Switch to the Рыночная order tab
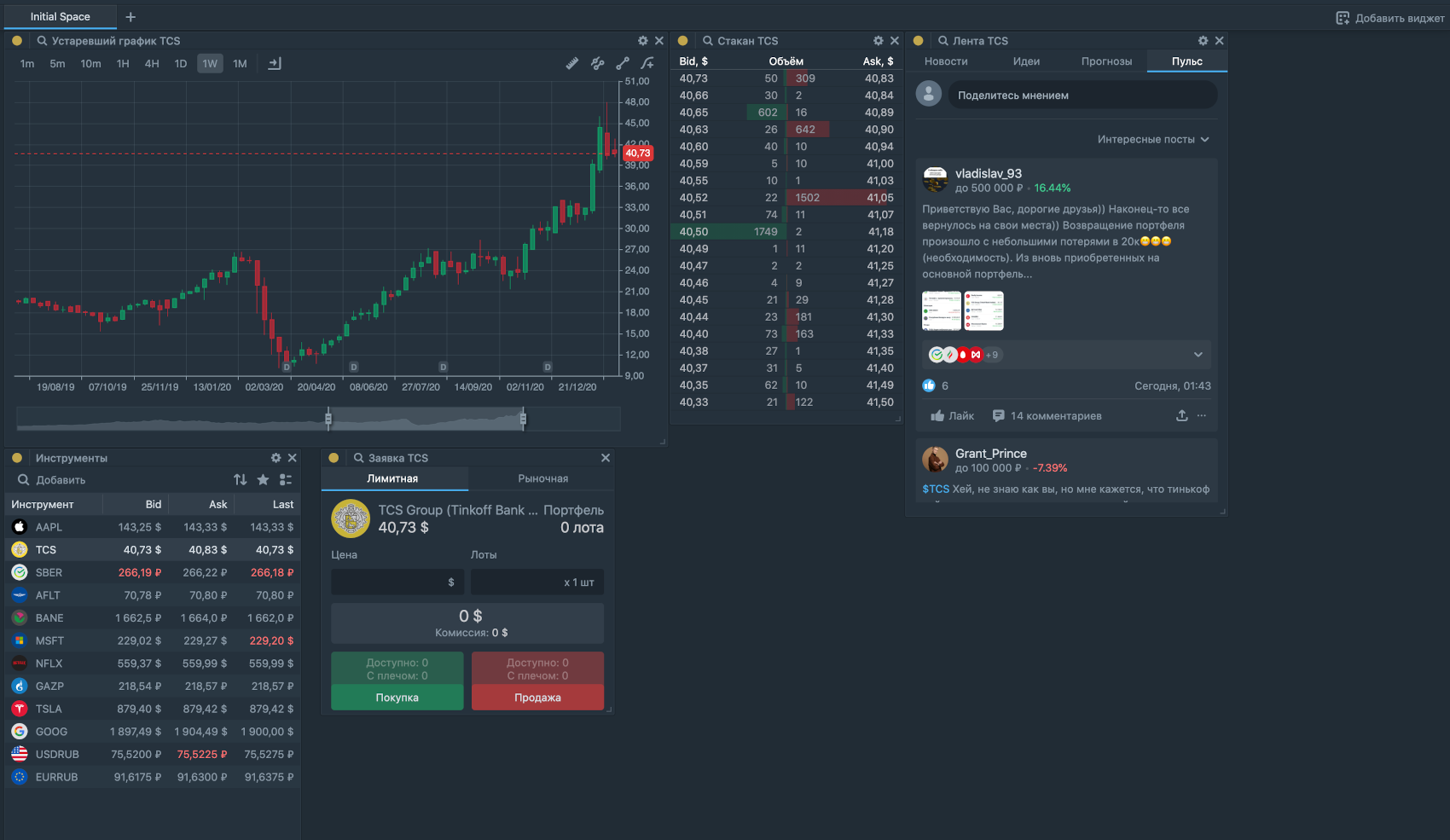 (x=543, y=478)
